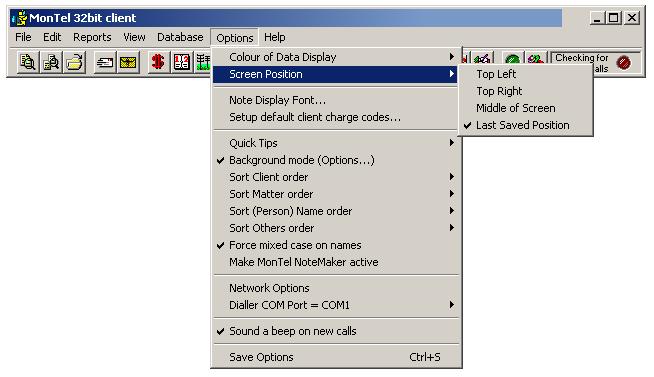This screenshot has width=654, height=377.
Task: Click the open folder toolbar icon
Action: click(75, 63)
